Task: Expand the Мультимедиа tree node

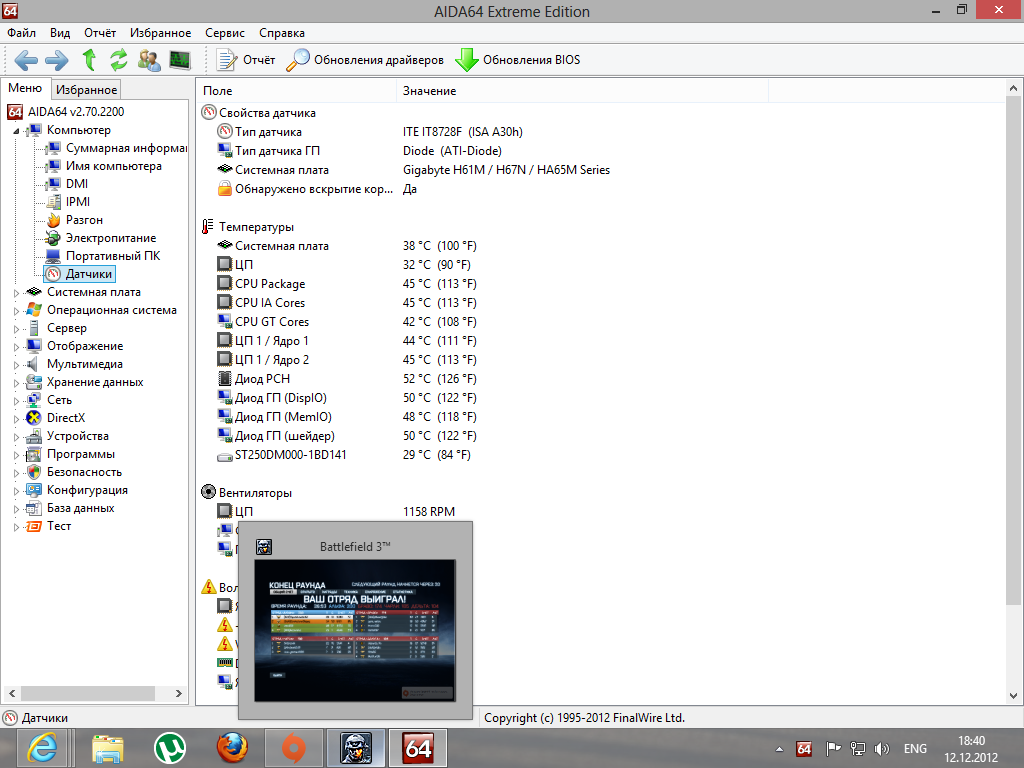Action: (x=16, y=365)
